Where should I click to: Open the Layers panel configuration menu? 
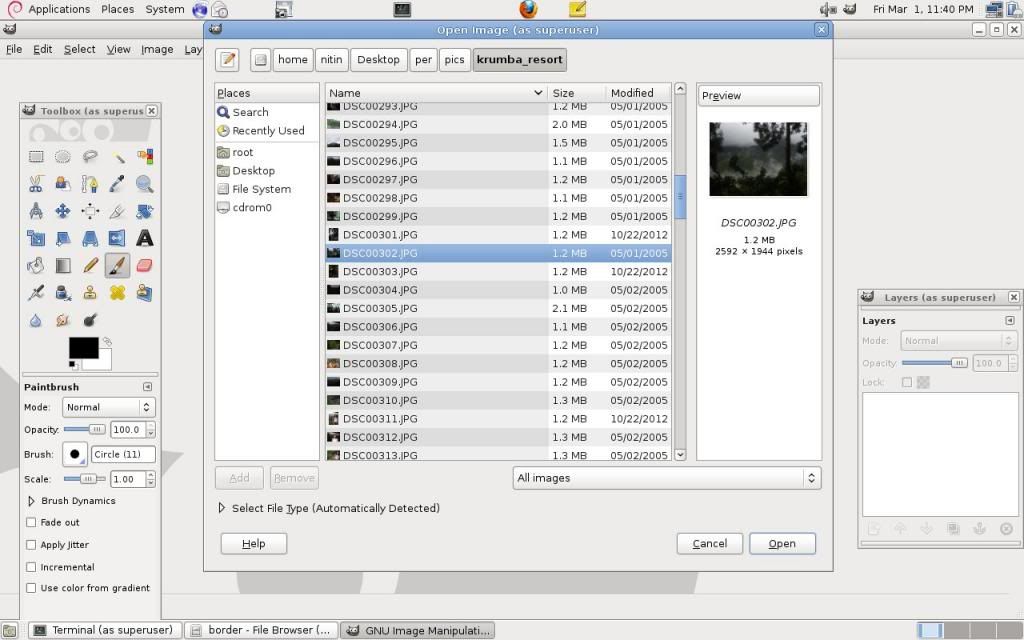(x=1010, y=321)
